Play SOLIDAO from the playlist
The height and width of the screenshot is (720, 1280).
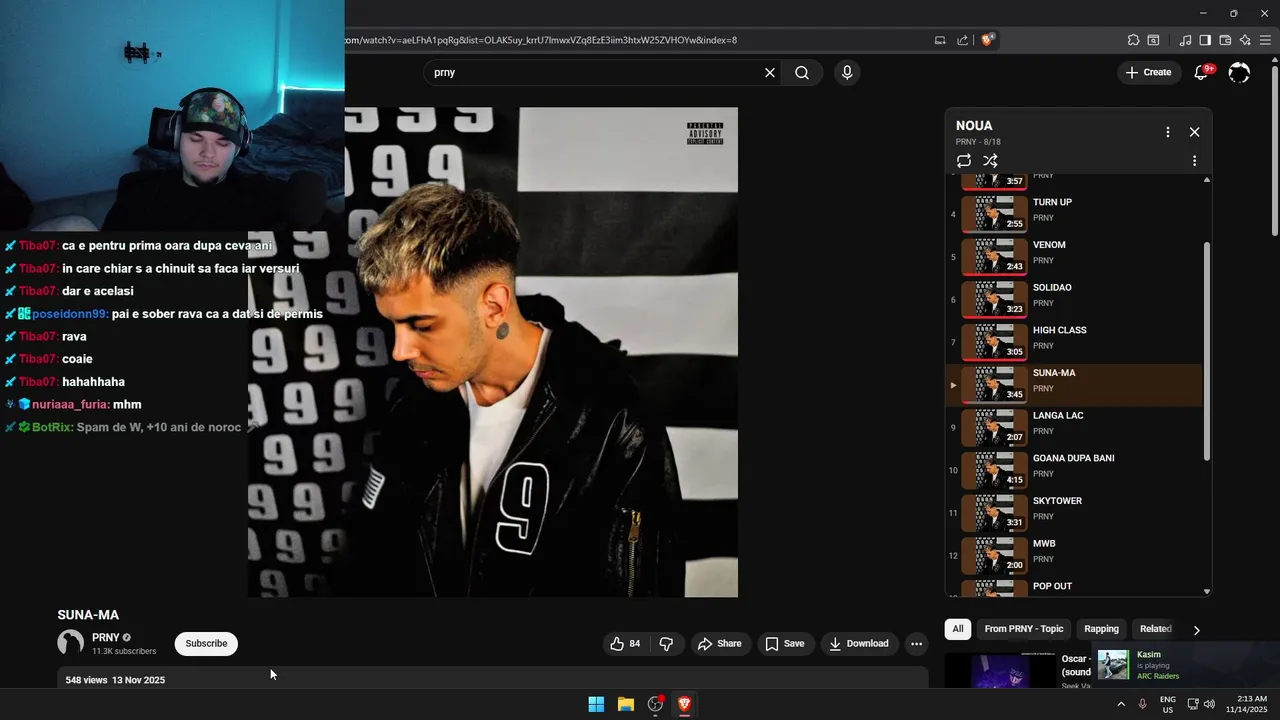[1073, 299]
